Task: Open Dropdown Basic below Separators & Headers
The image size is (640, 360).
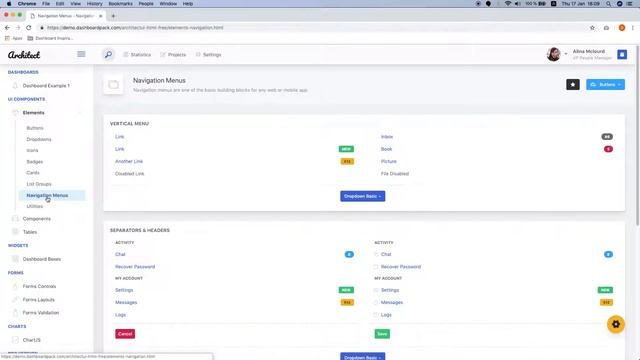Action: [x=362, y=357]
